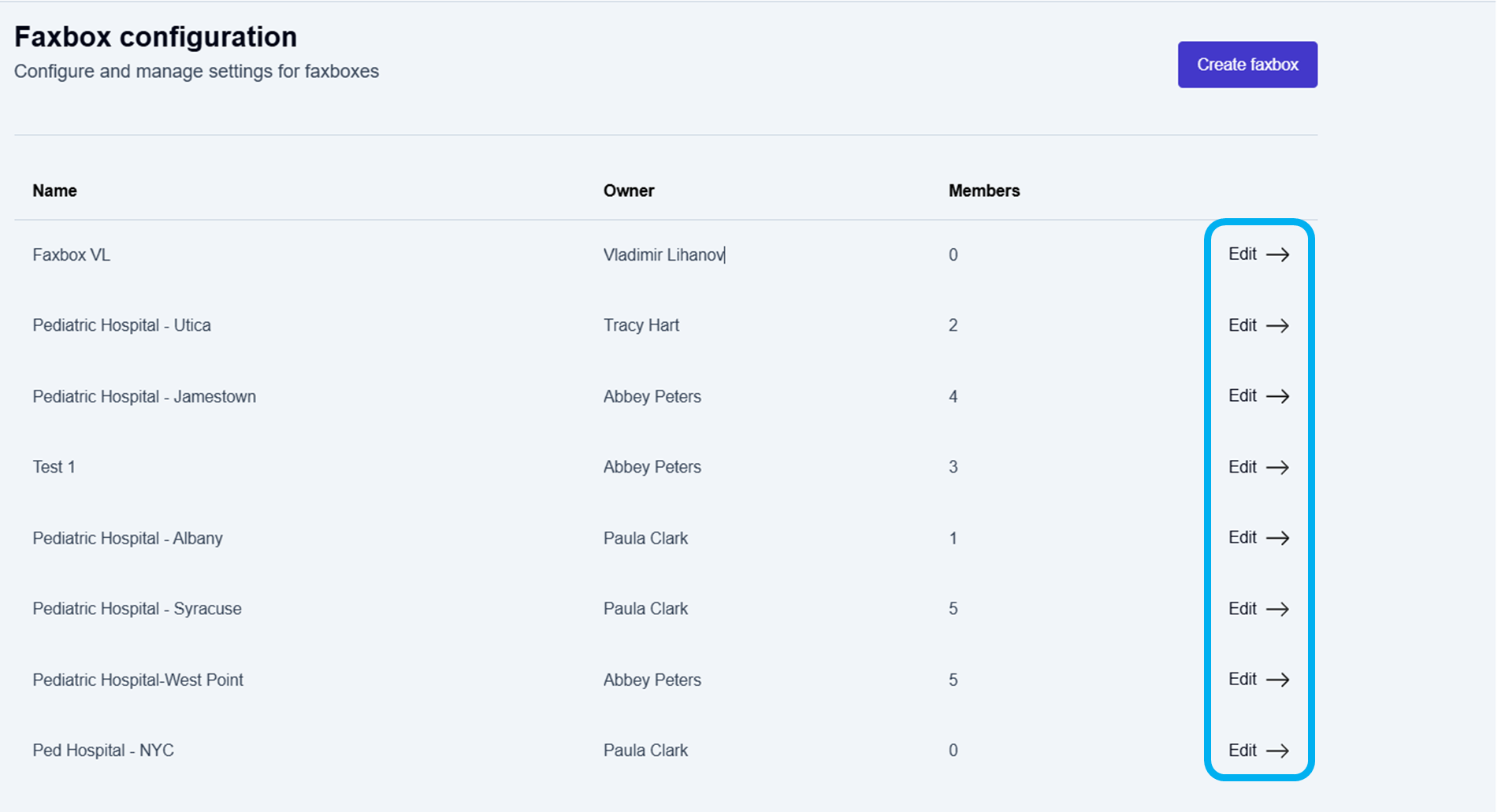
Task: Click the Edit arrow for Faxbox VL
Action: 1258,254
